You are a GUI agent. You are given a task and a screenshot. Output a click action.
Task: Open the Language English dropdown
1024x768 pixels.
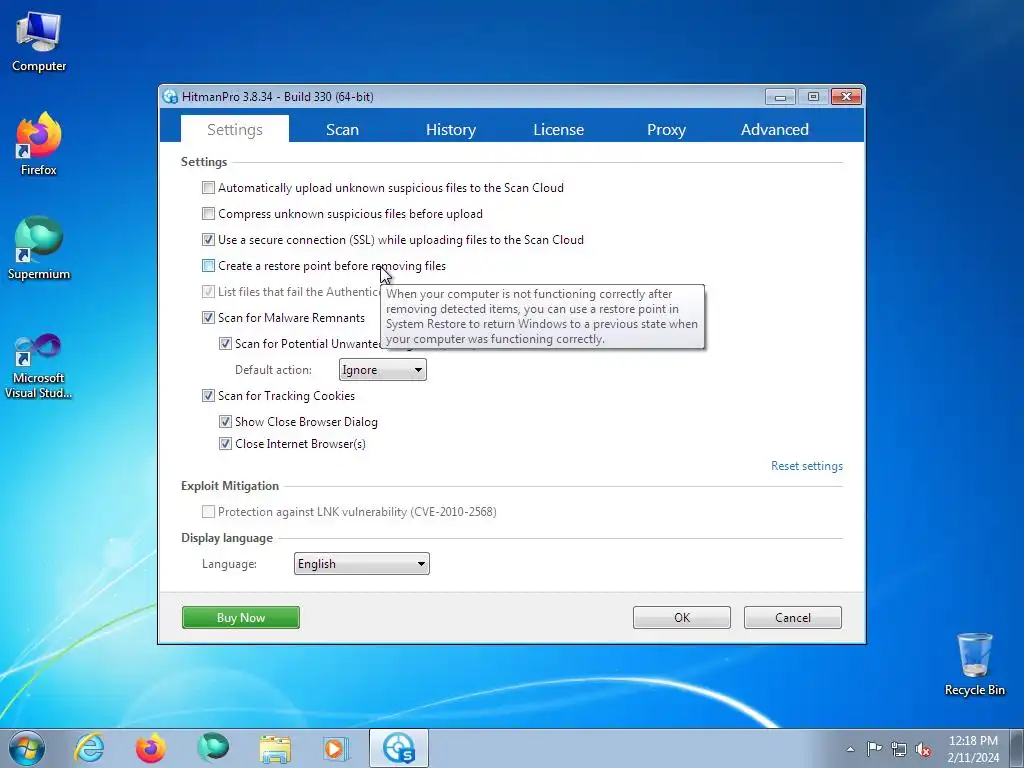tap(362, 564)
